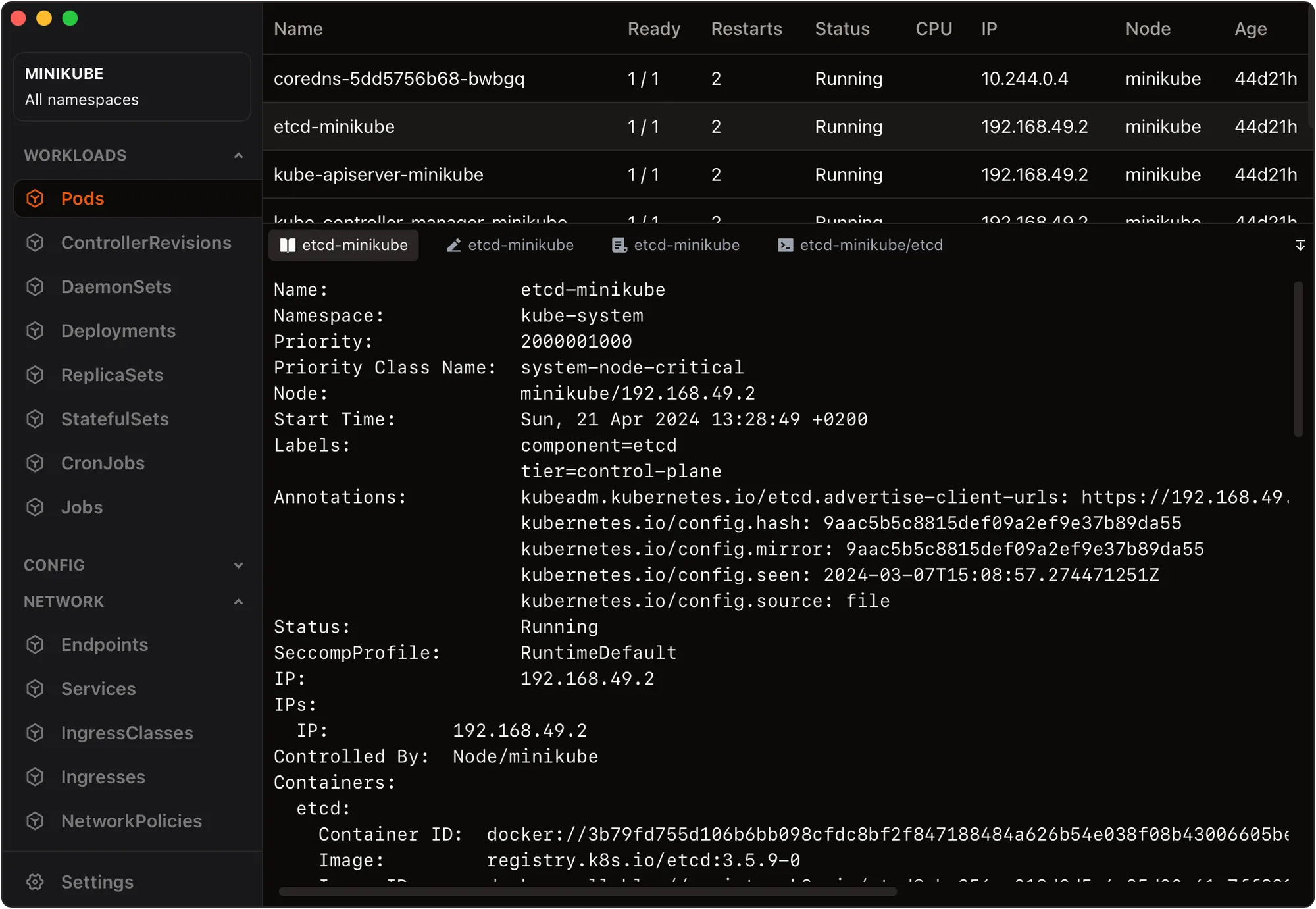Click the edit tab's pencil icon
The image size is (1316, 909).
(x=453, y=245)
